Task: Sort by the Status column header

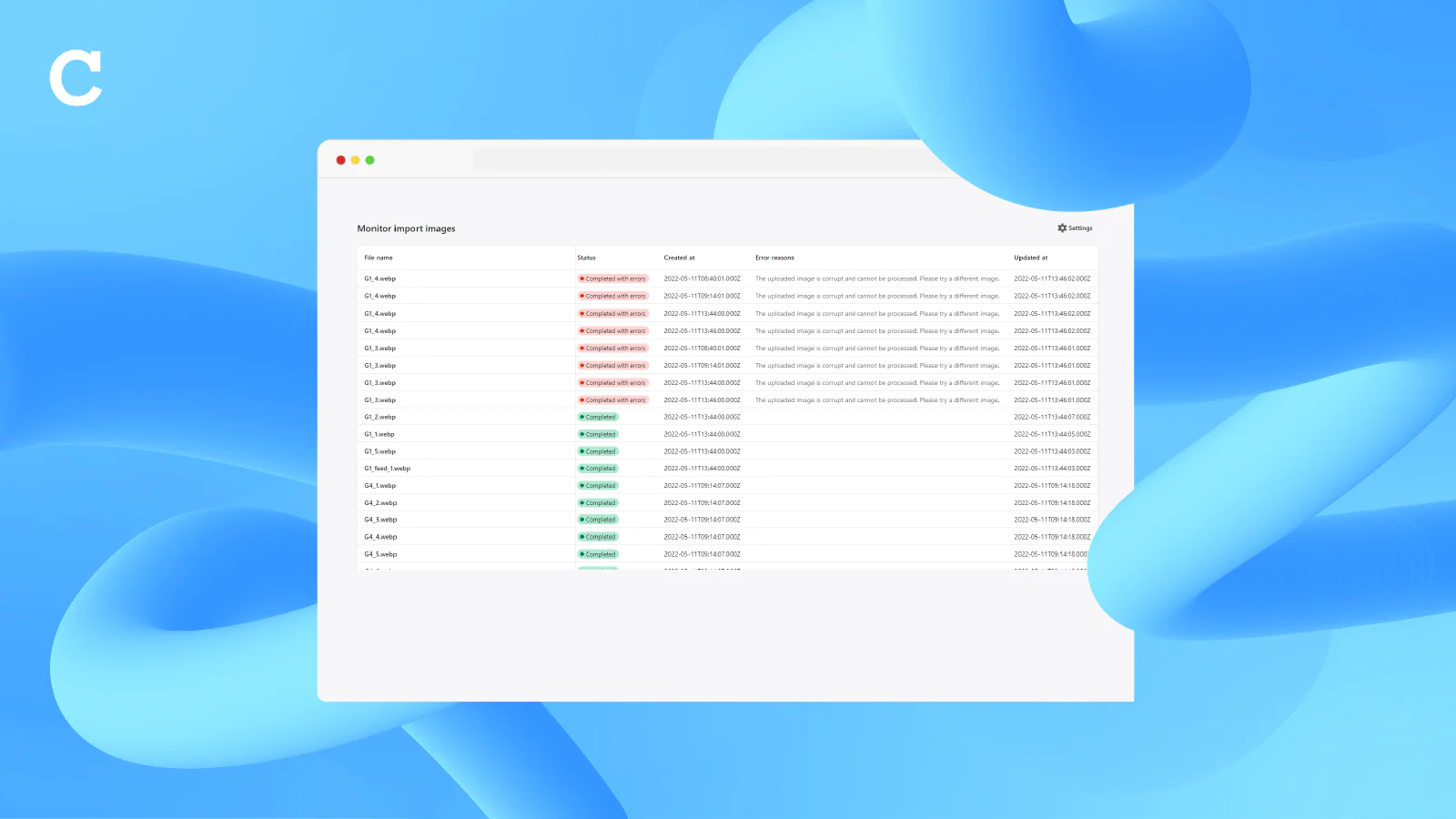Action: point(586,258)
